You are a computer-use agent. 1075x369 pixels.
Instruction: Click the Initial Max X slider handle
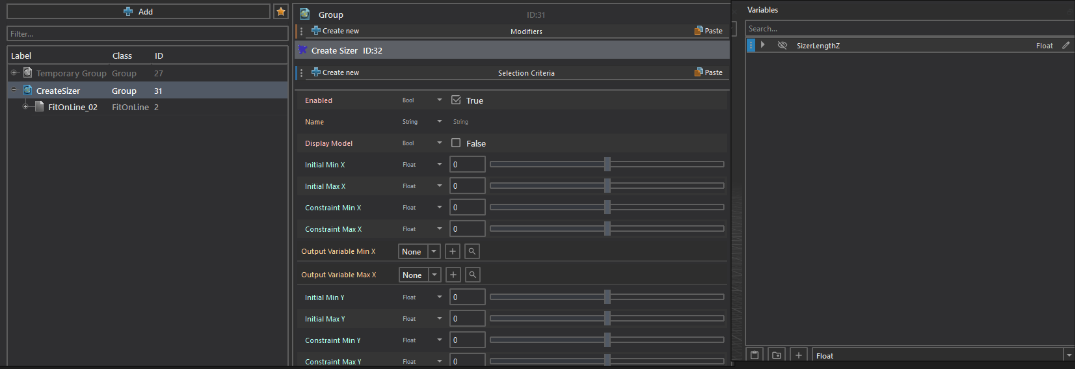point(607,186)
